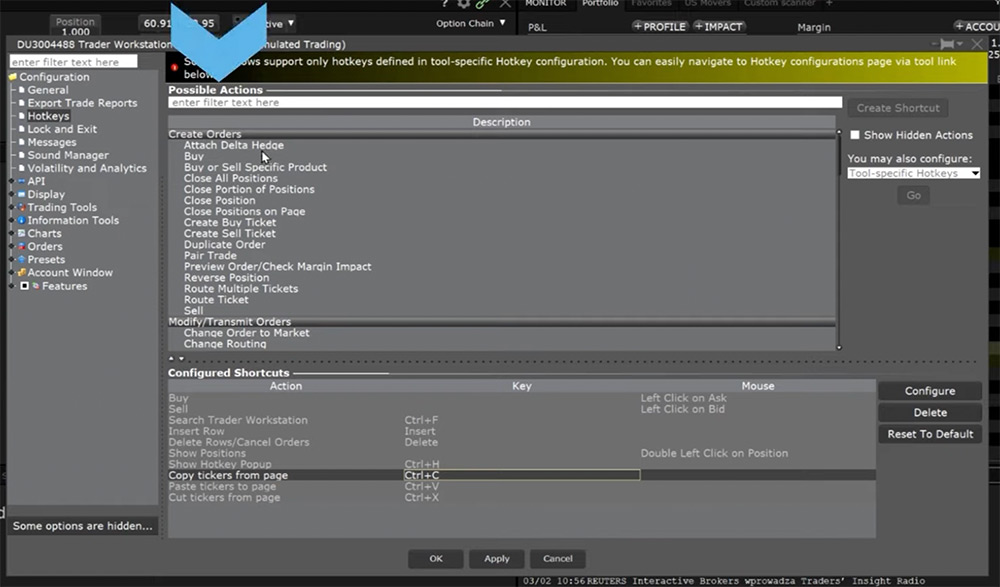The width and height of the screenshot is (1000, 587).
Task: Toggle the Features checkbox in tree
Action: point(25,286)
